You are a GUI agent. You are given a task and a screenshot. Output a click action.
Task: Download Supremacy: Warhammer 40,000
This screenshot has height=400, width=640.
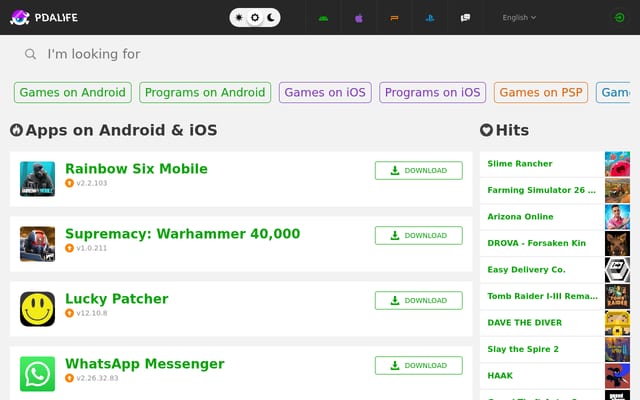click(419, 235)
